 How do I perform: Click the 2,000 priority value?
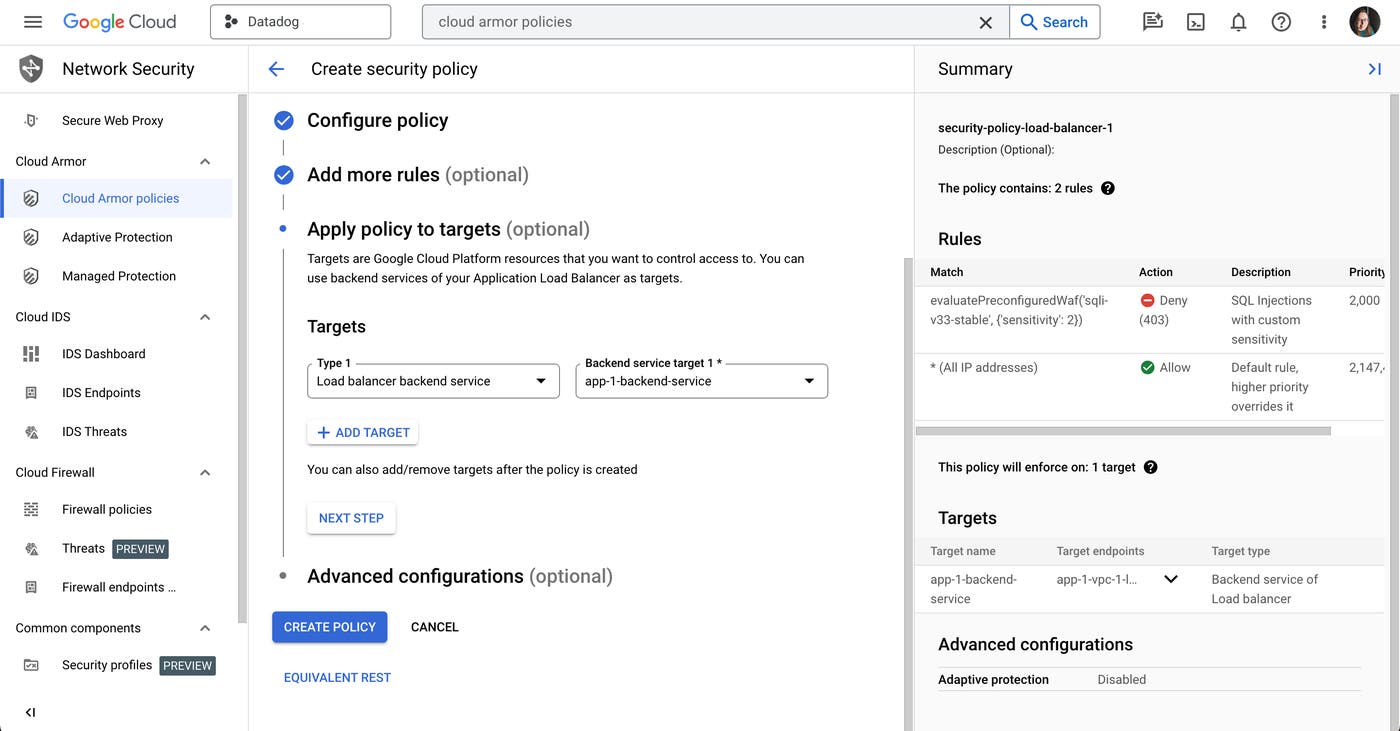pyautogui.click(x=1364, y=300)
